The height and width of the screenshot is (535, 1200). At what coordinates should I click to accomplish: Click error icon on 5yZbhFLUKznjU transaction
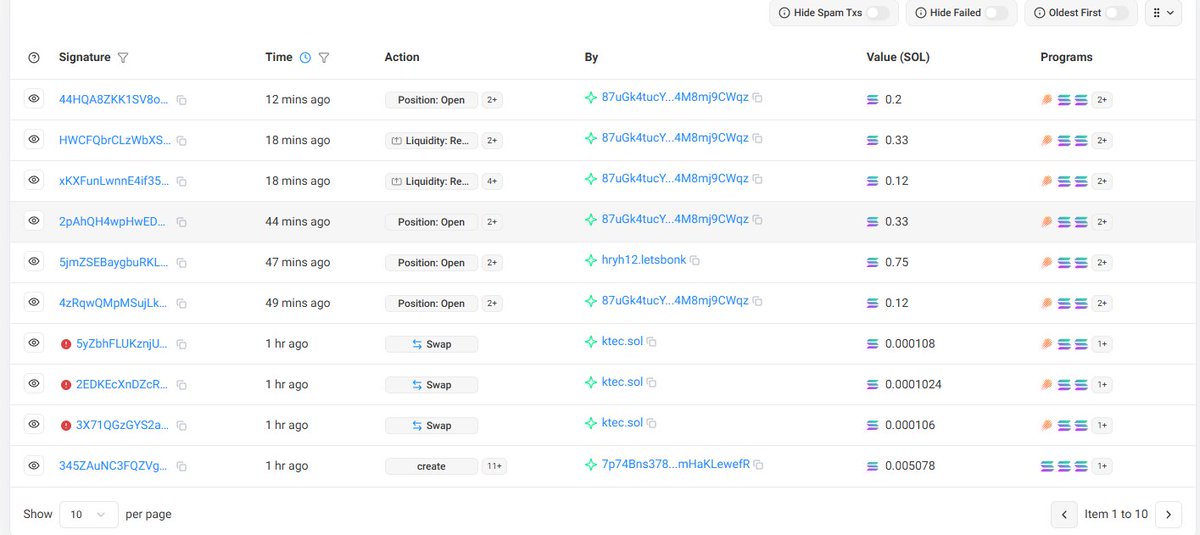click(x=66, y=344)
